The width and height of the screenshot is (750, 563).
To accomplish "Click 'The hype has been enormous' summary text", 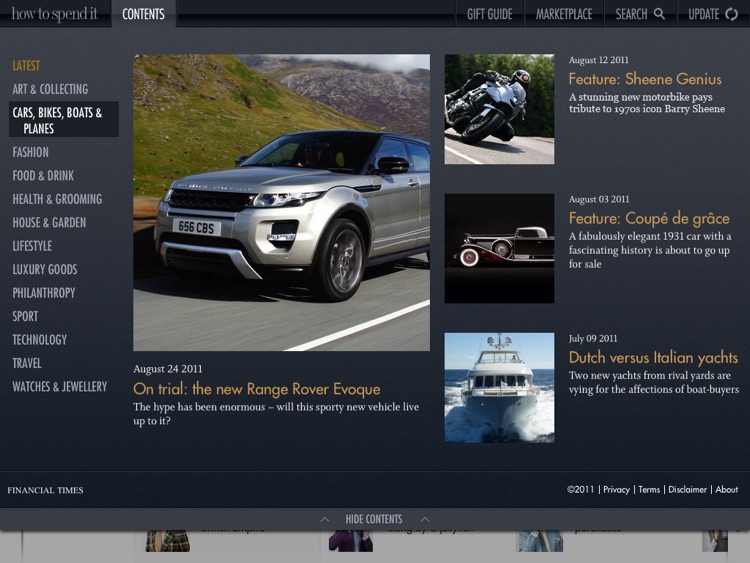I will 276,414.
